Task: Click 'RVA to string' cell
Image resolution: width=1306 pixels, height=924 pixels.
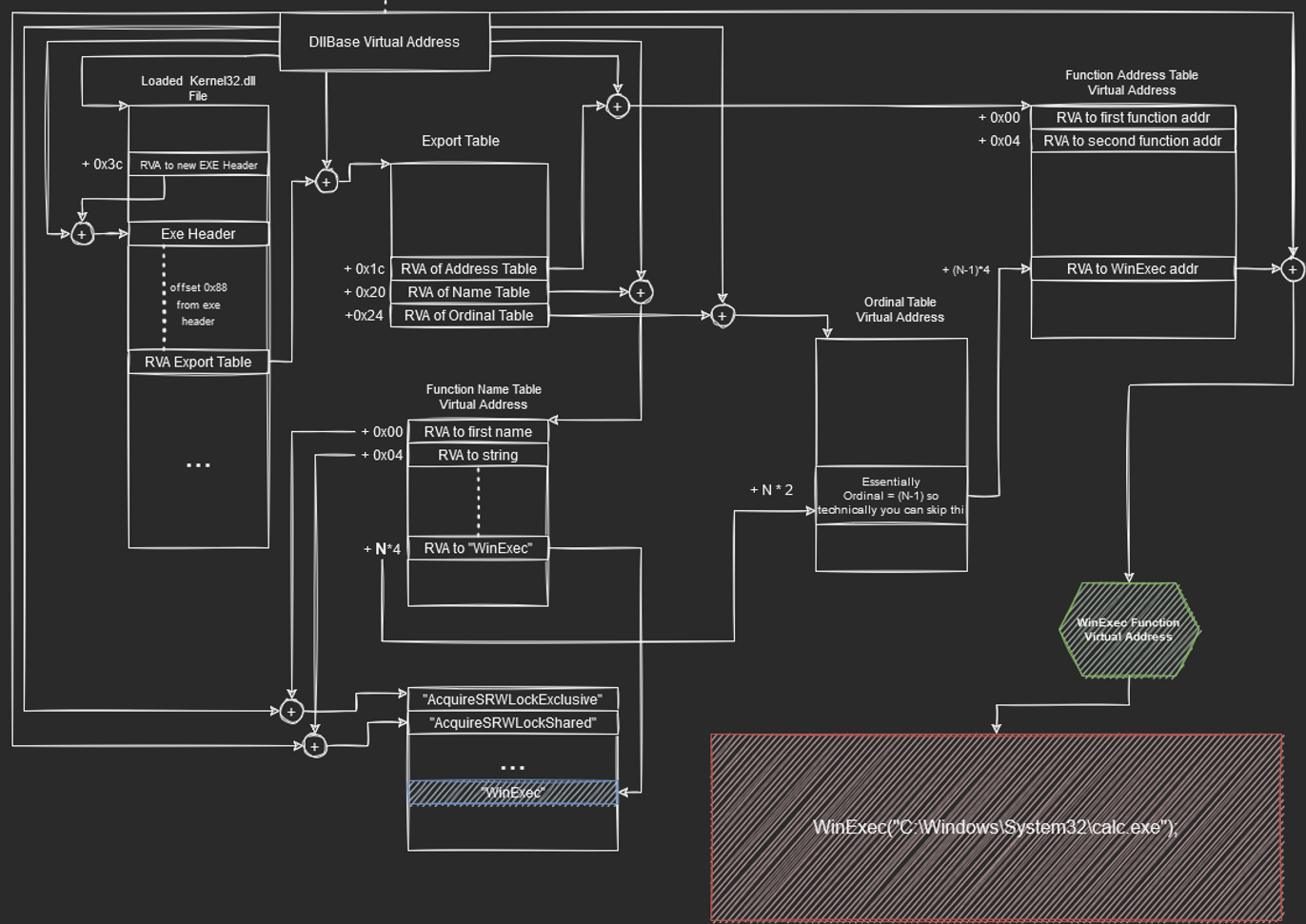Action: [x=478, y=455]
